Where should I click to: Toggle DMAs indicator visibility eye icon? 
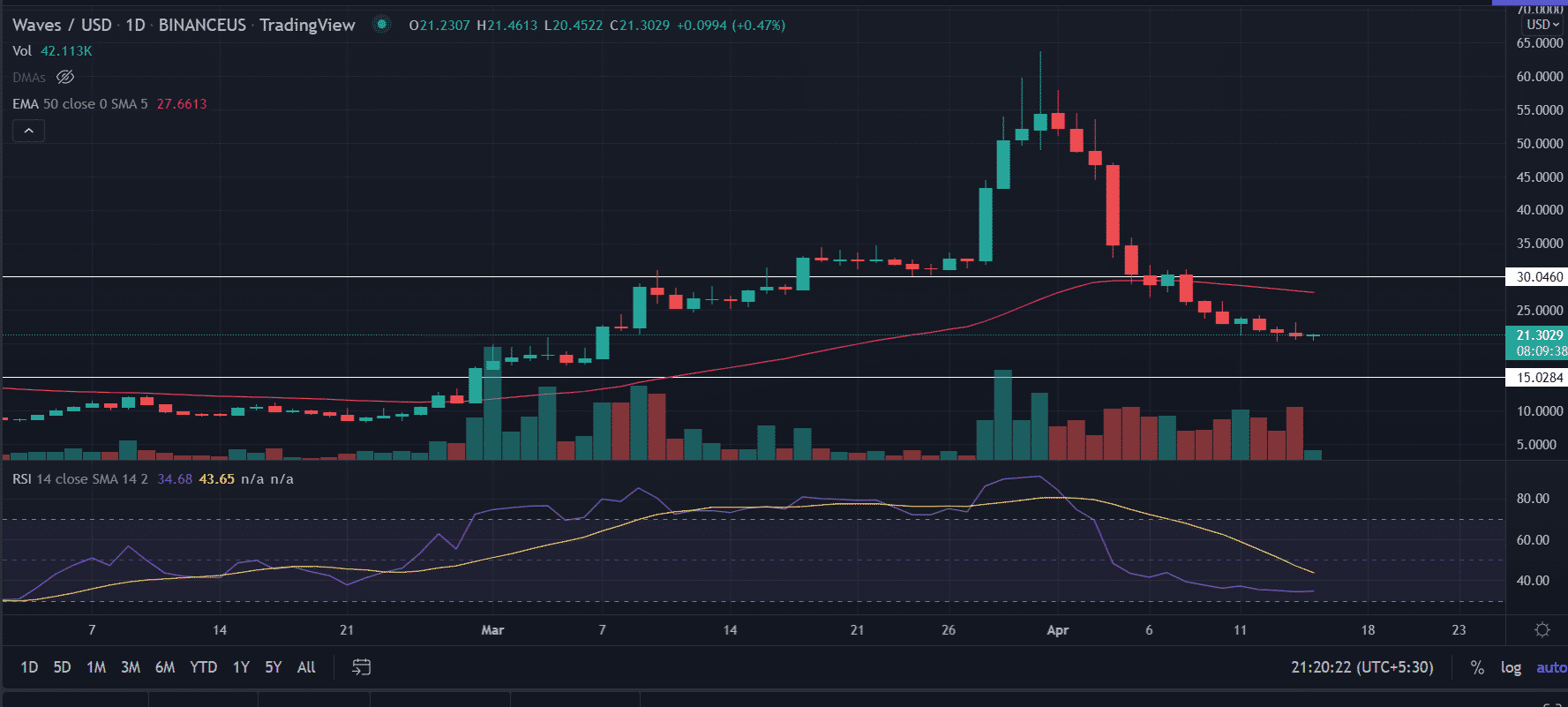(x=65, y=78)
